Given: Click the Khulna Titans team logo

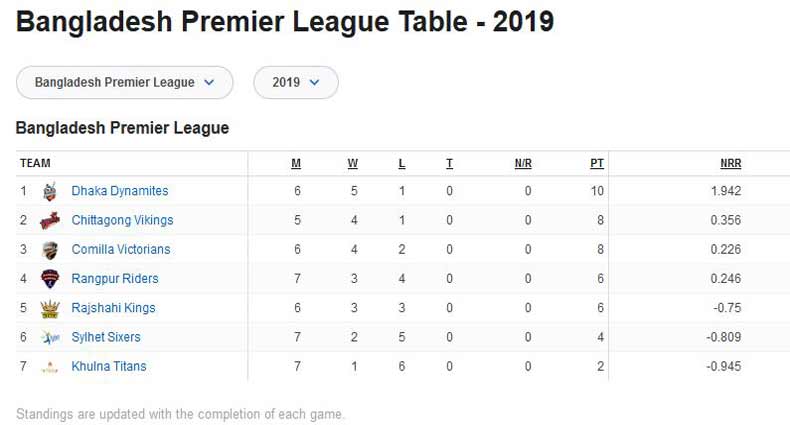Looking at the screenshot, I should (49, 367).
